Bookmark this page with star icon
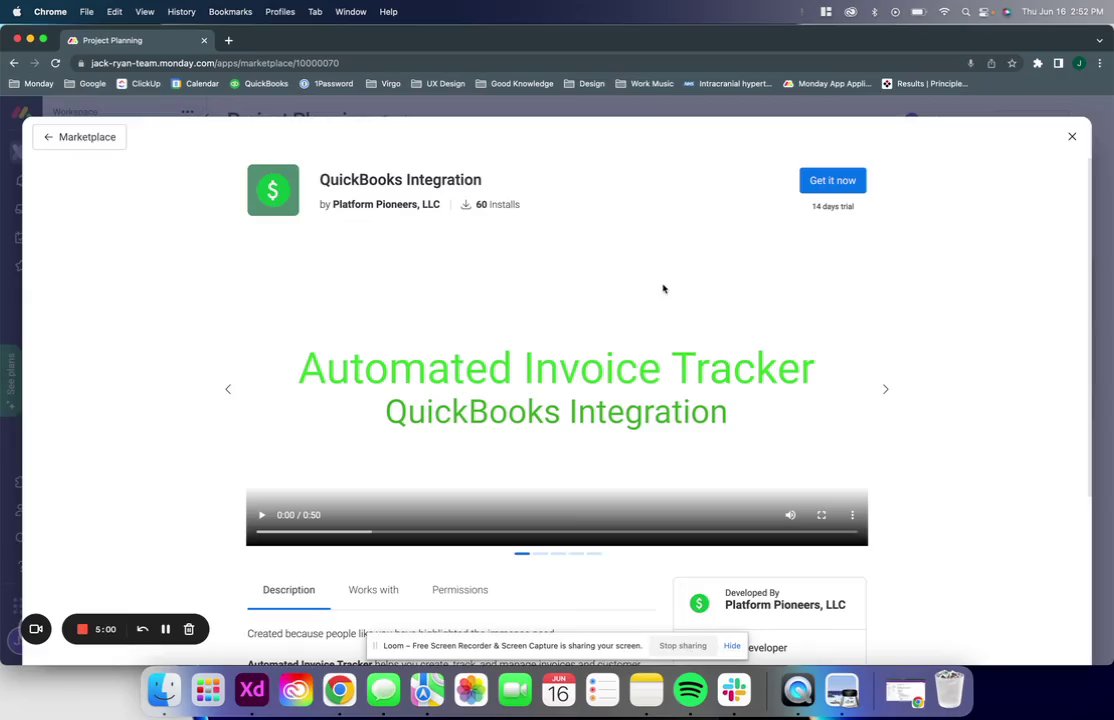The height and width of the screenshot is (720, 1114). point(1012,63)
